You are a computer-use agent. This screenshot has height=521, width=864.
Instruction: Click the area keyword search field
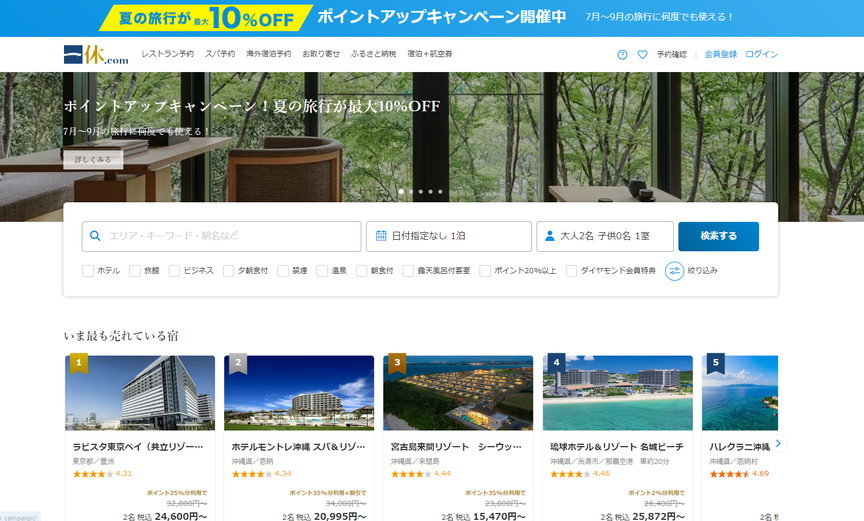coord(222,236)
